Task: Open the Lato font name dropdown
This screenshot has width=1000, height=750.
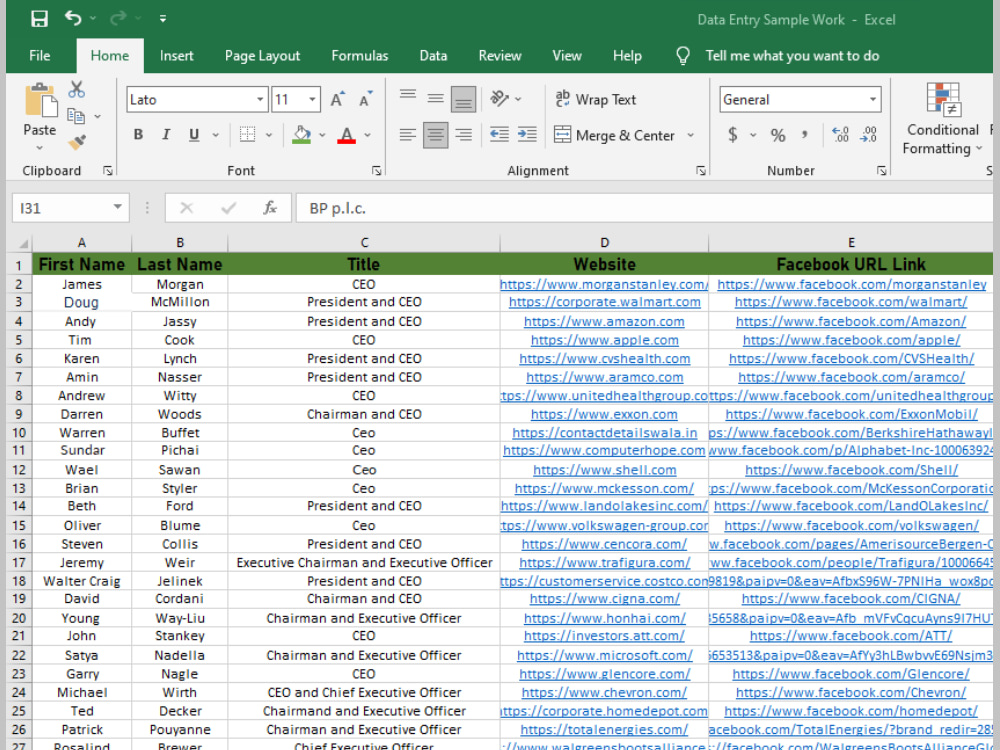Action: click(260, 99)
